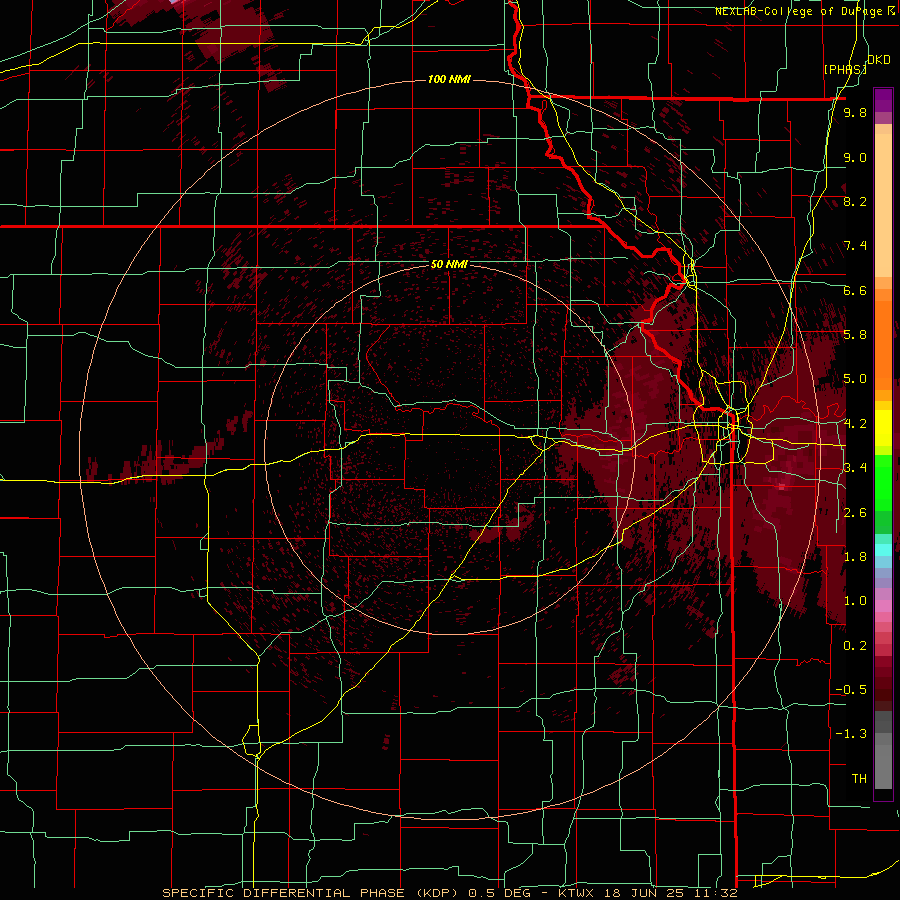900x900 pixels.
Task: Click the DKD unit label above the color scale
Action: [x=879, y=60]
